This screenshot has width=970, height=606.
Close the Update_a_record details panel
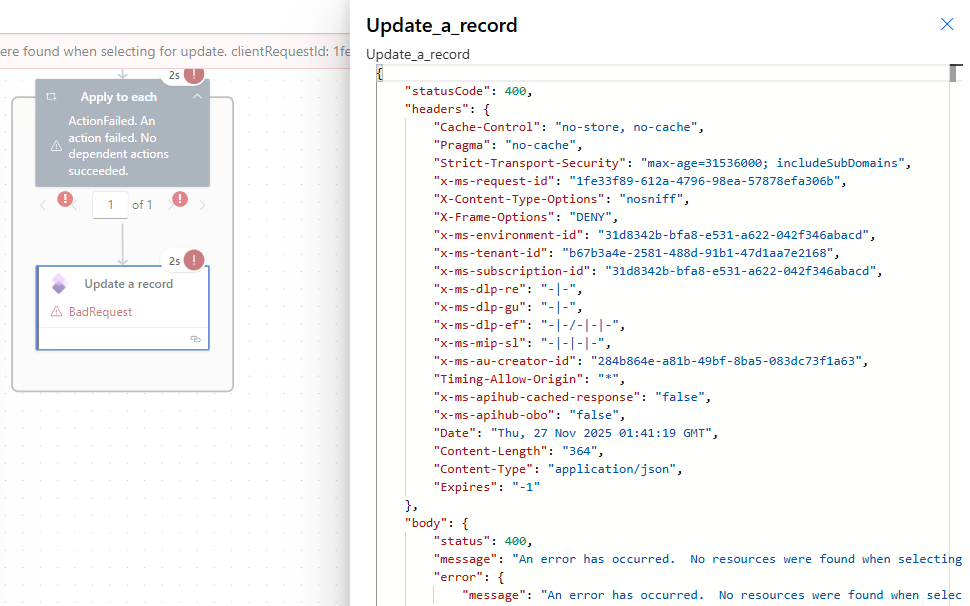(x=946, y=25)
